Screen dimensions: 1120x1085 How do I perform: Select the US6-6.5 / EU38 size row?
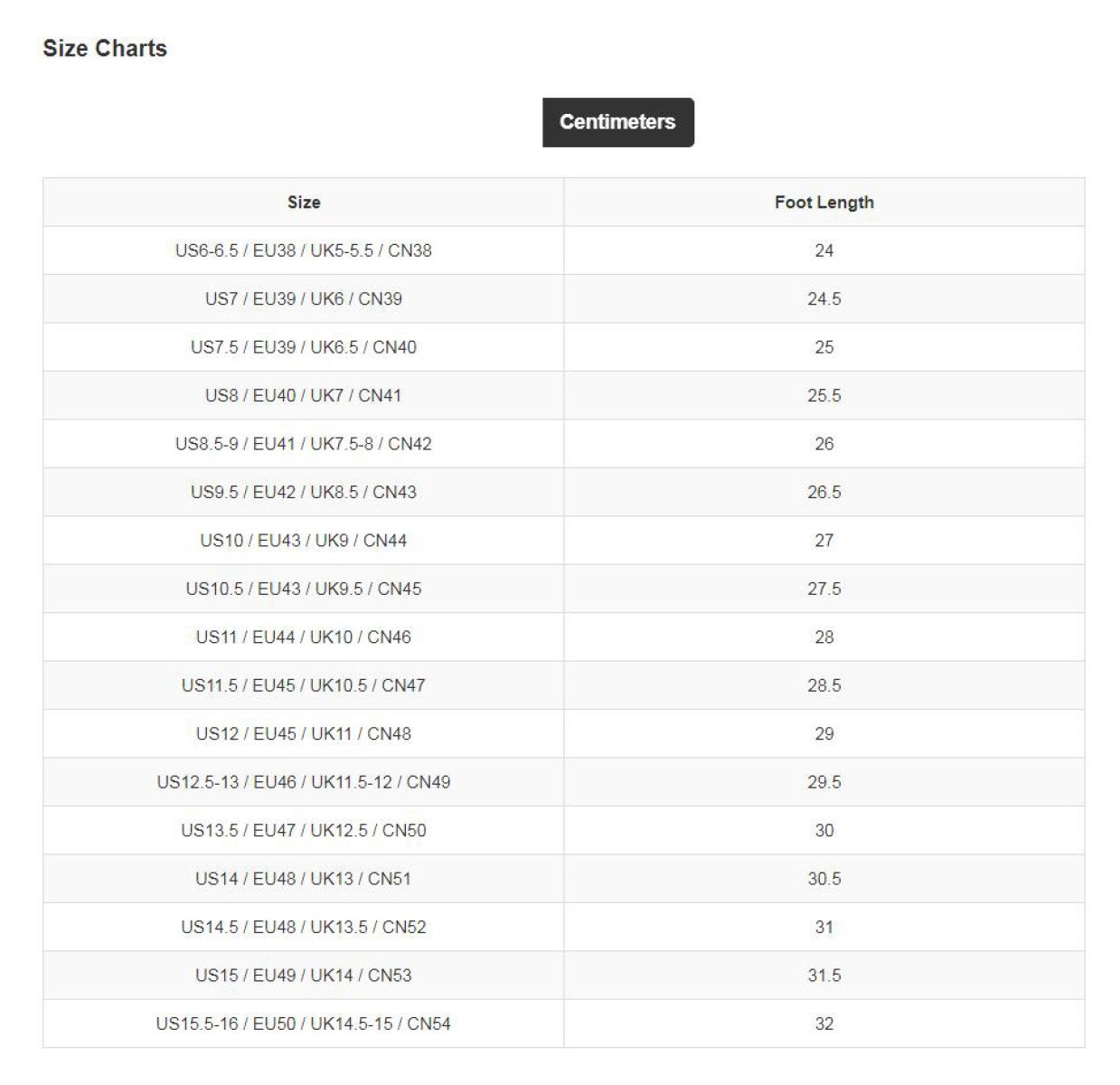pos(304,250)
